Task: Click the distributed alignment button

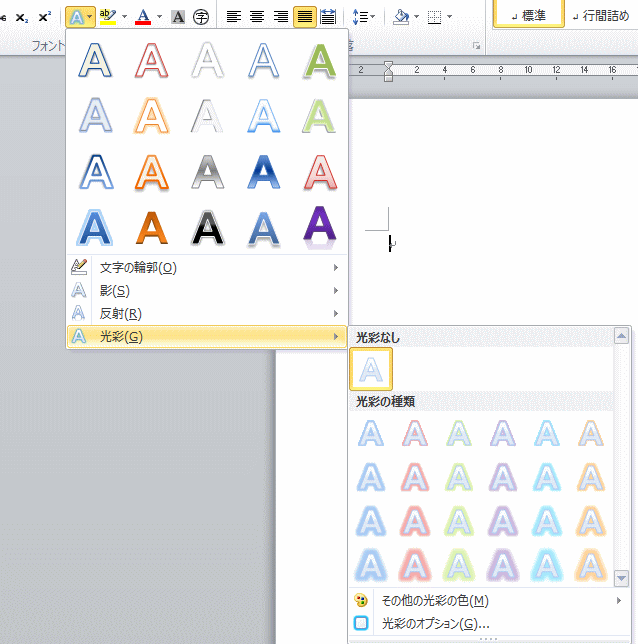Action: (328, 17)
